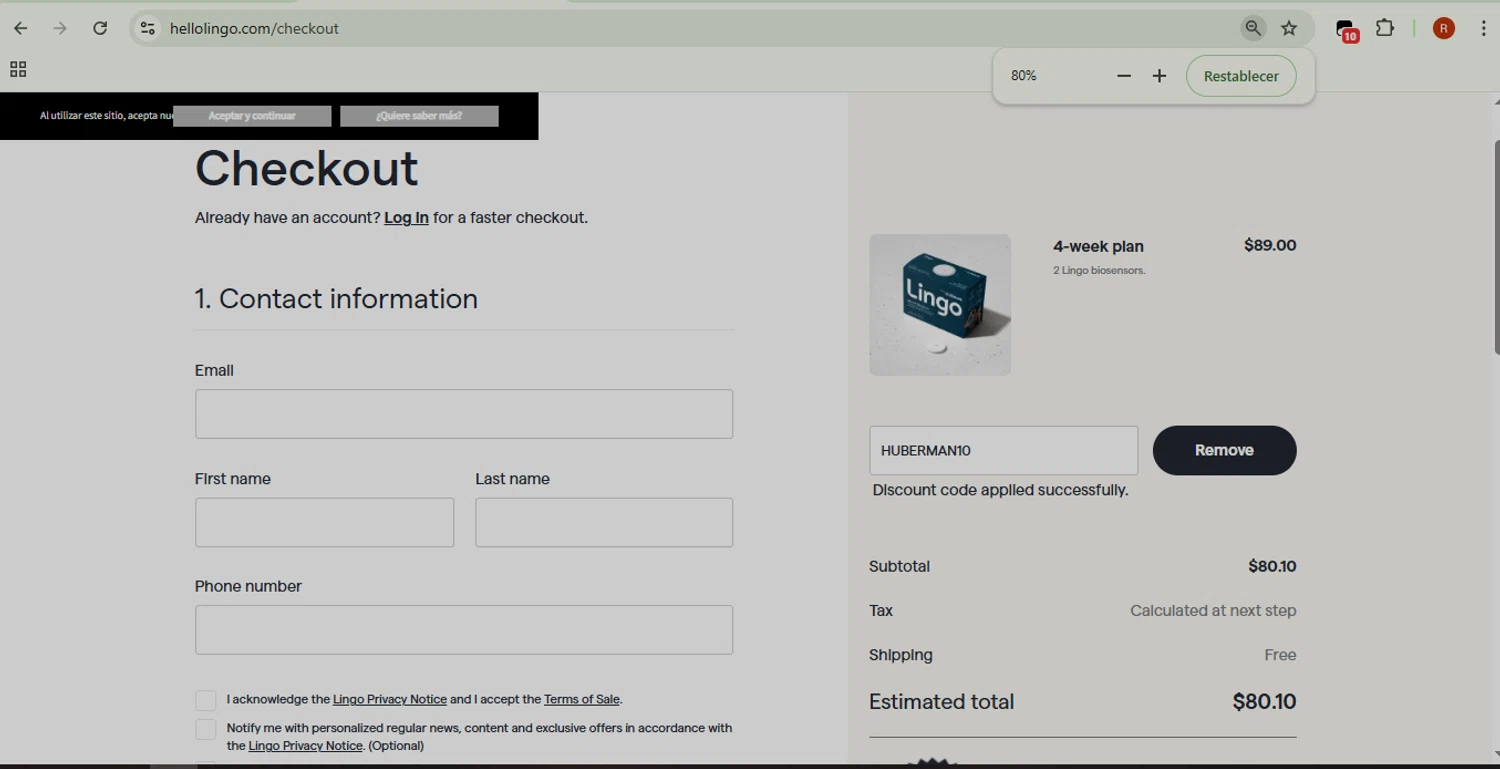1500x769 pixels.
Task: Click the Lingo product box thumbnail
Action: click(x=940, y=305)
